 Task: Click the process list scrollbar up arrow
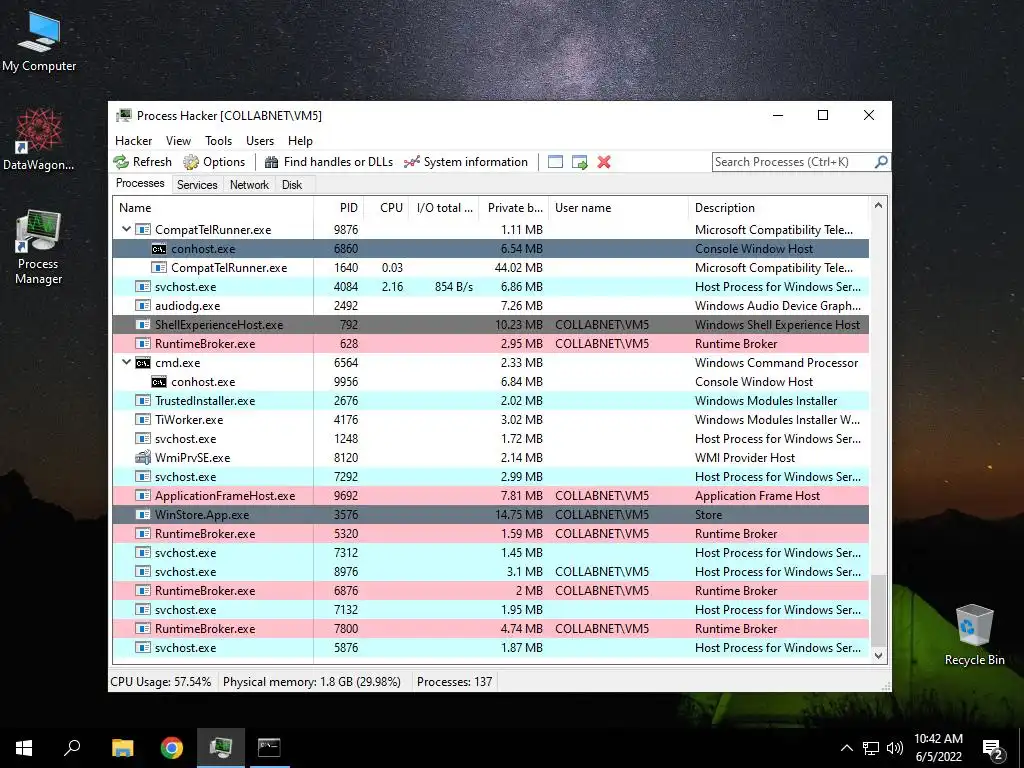coord(878,206)
